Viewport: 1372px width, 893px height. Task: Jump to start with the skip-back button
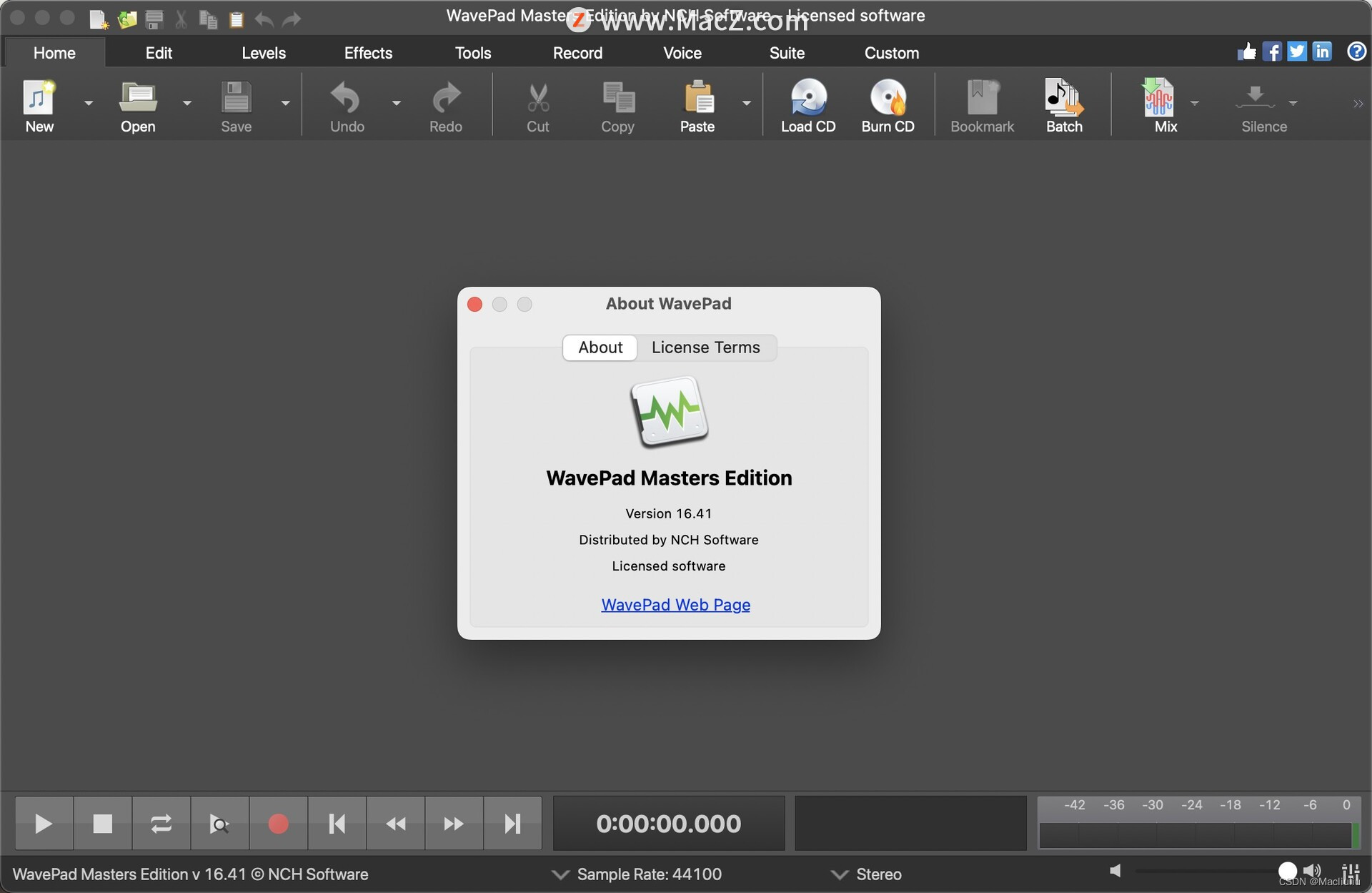click(x=337, y=824)
